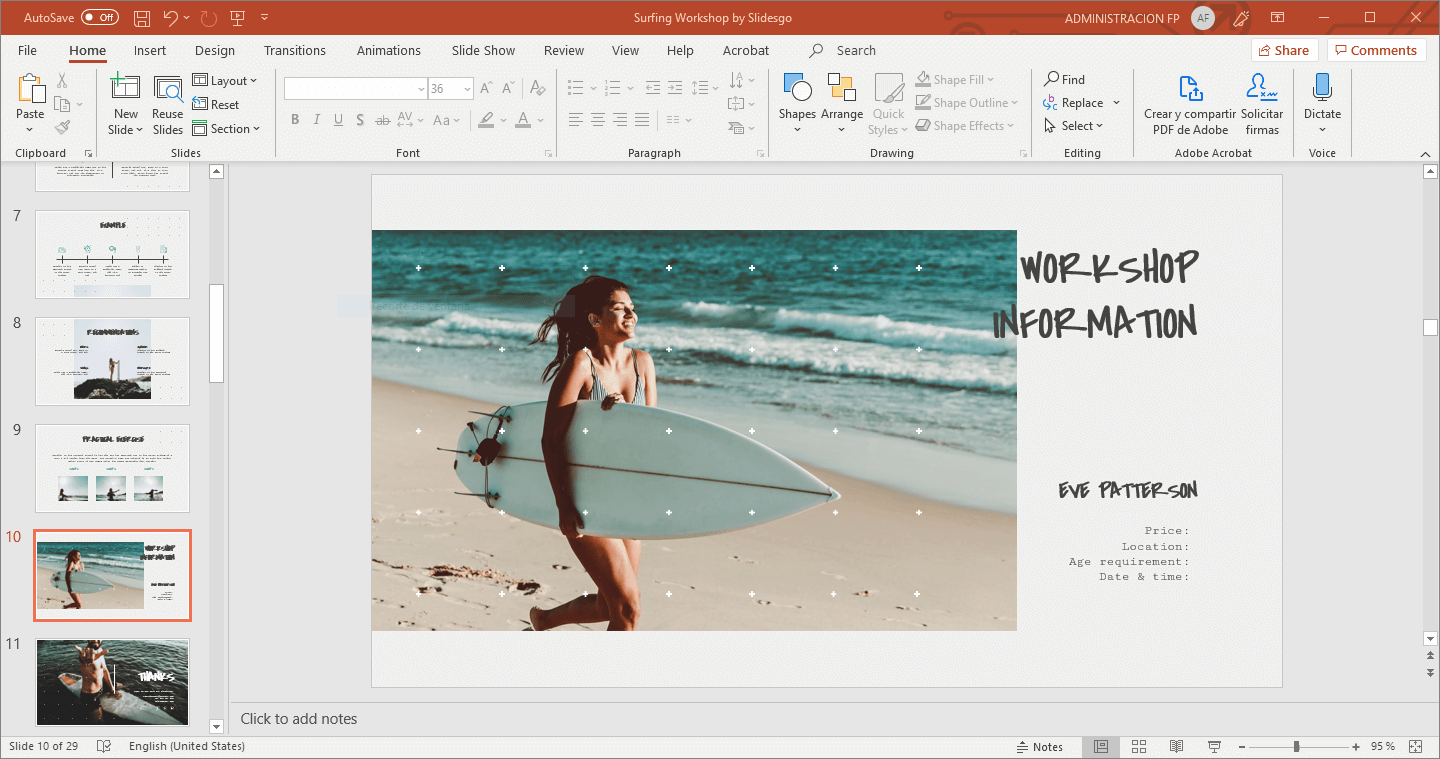This screenshot has width=1440, height=759.
Task: Open Font Color swatch button
Action: [522, 120]
